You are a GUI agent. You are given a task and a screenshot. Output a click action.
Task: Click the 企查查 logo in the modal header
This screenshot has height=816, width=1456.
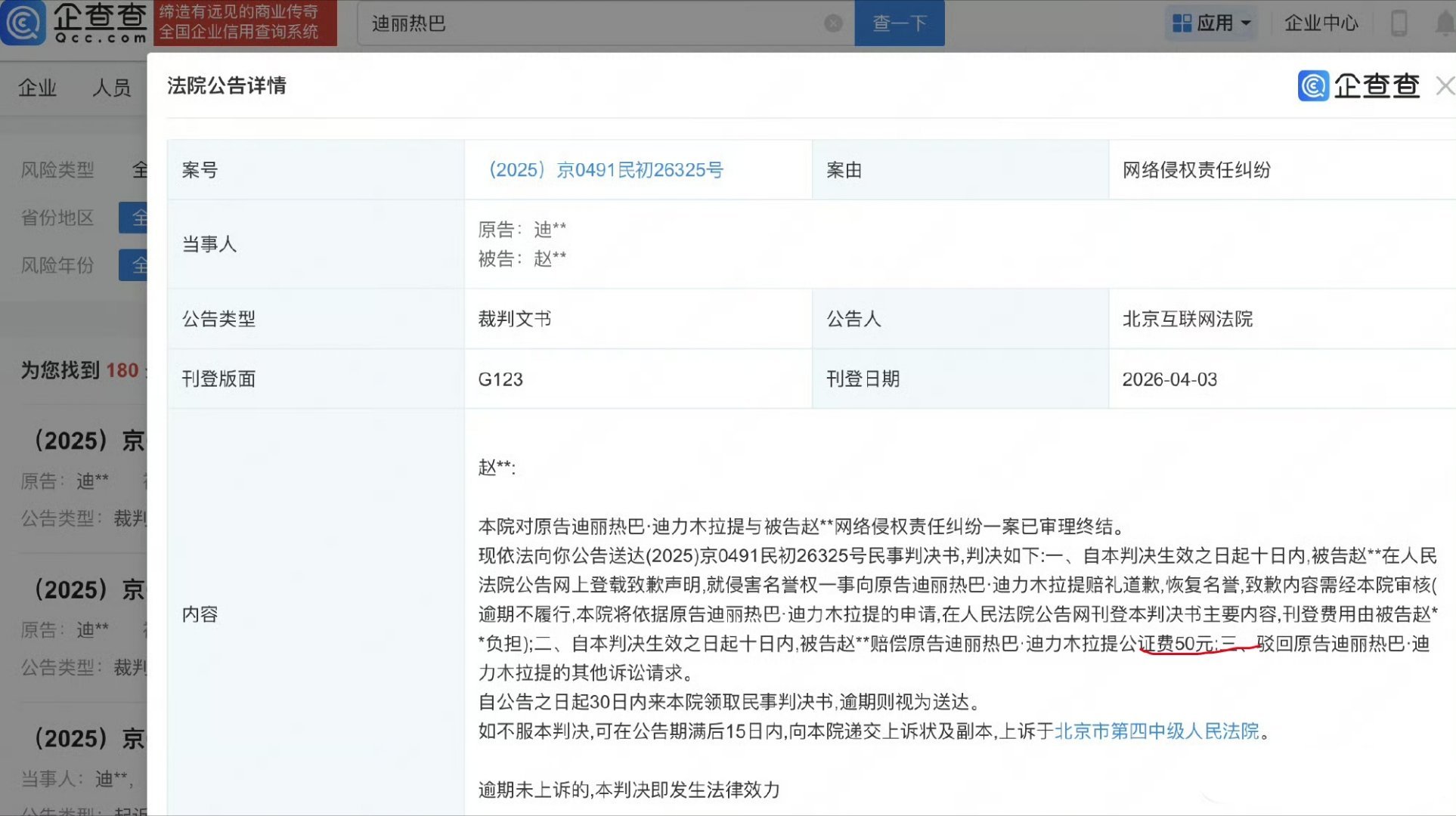pos(1358,85)
